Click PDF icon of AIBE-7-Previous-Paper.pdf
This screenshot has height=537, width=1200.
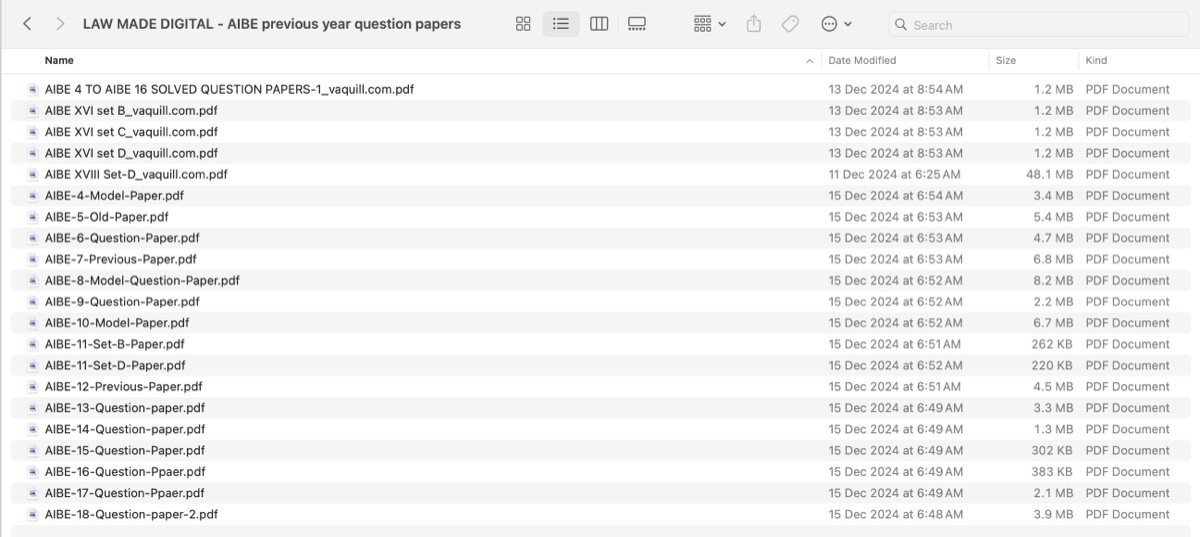click(x=33, y=259)
